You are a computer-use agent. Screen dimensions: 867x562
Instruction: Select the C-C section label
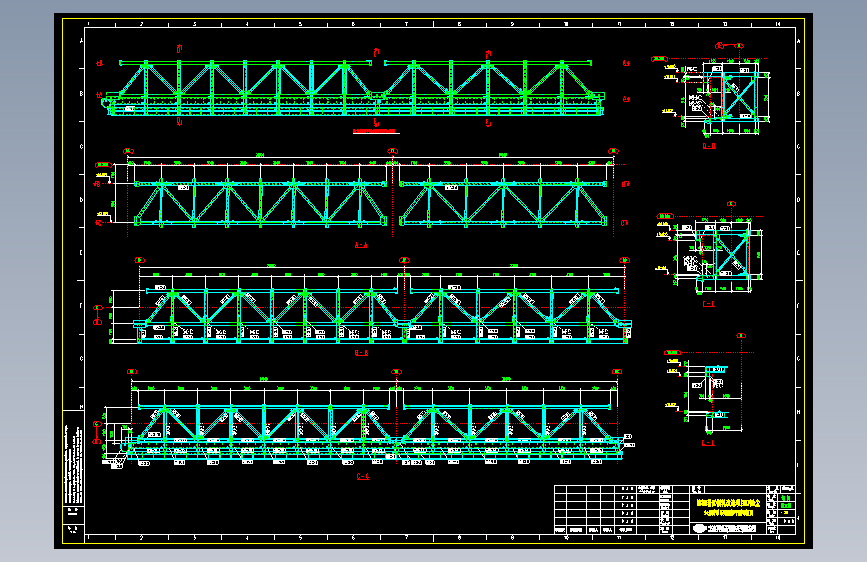pyautogui.click(x=363, y=476)
